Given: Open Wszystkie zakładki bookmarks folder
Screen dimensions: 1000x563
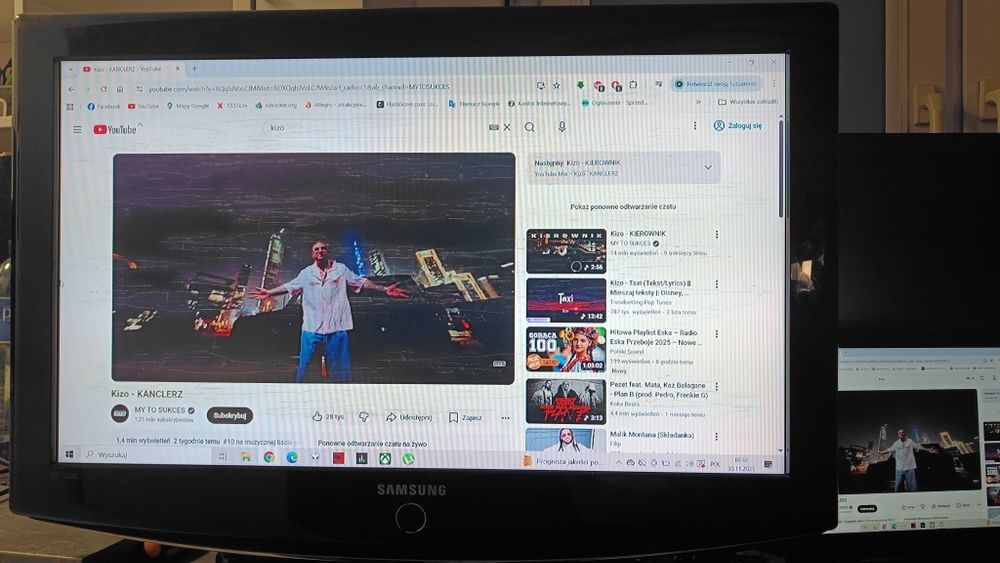Looking at the screenshot, I should pos(747,101).
